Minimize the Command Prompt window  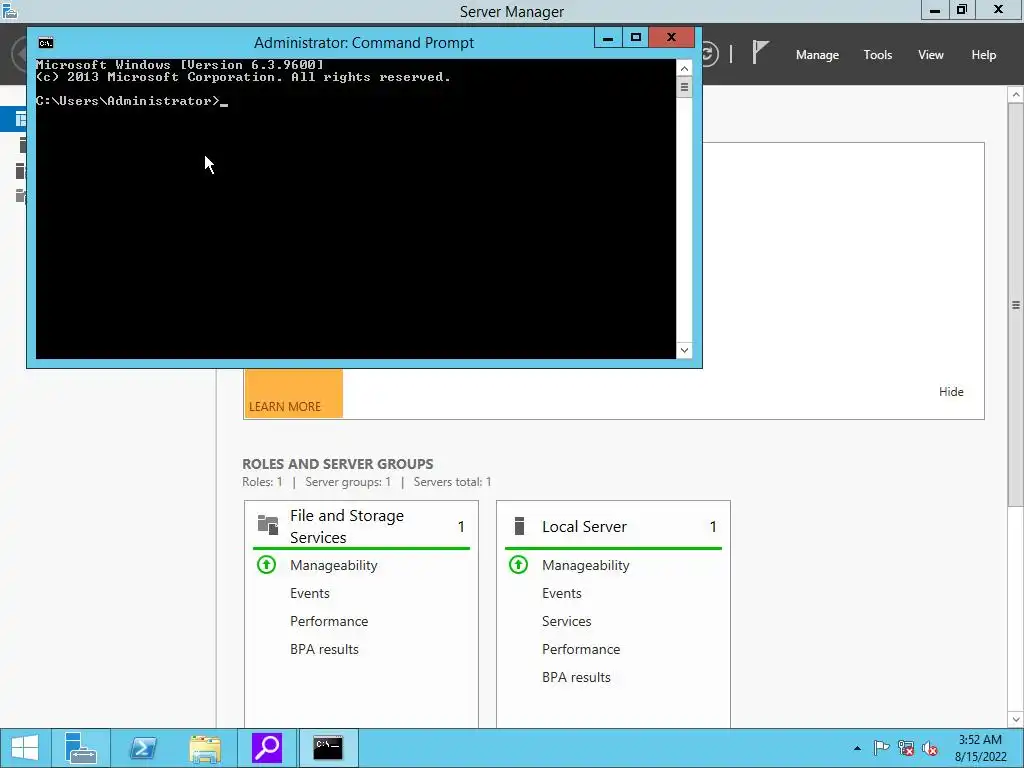(x=608, y=38)
